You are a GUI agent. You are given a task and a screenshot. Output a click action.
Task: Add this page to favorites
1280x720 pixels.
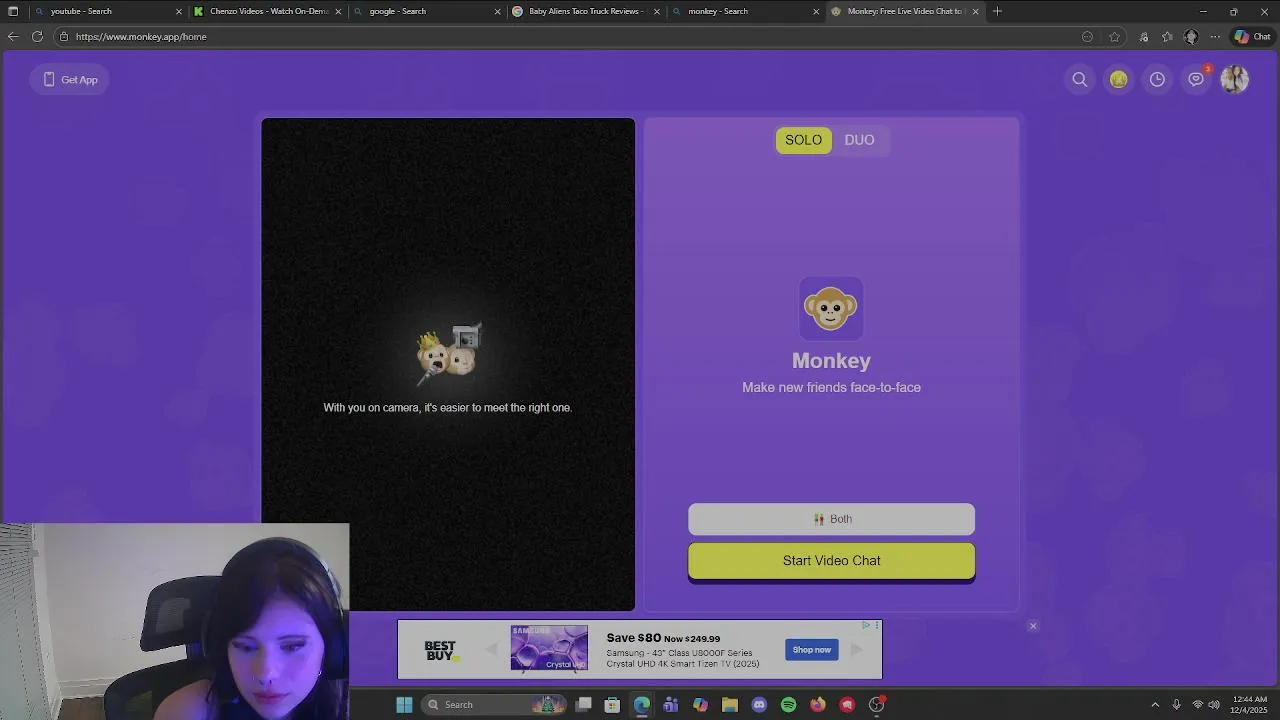(x=1115, y=37)
